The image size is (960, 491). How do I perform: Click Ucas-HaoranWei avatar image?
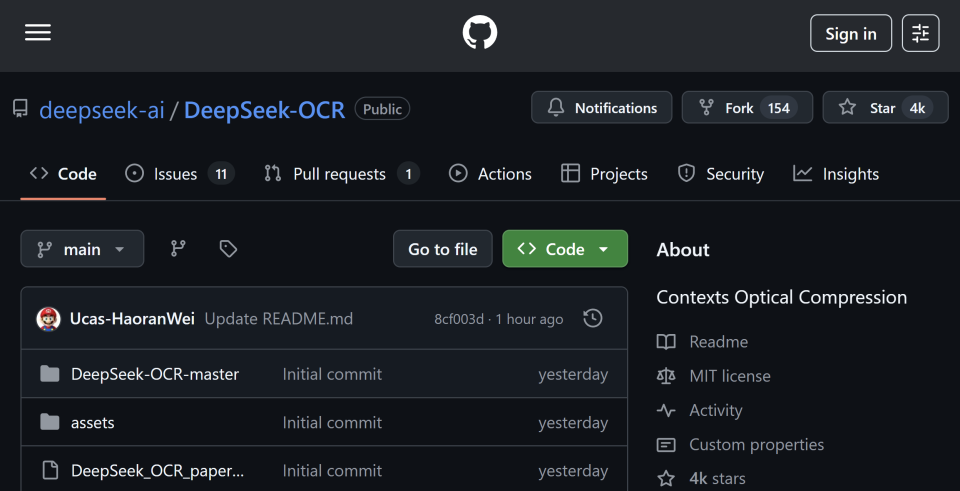point(48,319)
